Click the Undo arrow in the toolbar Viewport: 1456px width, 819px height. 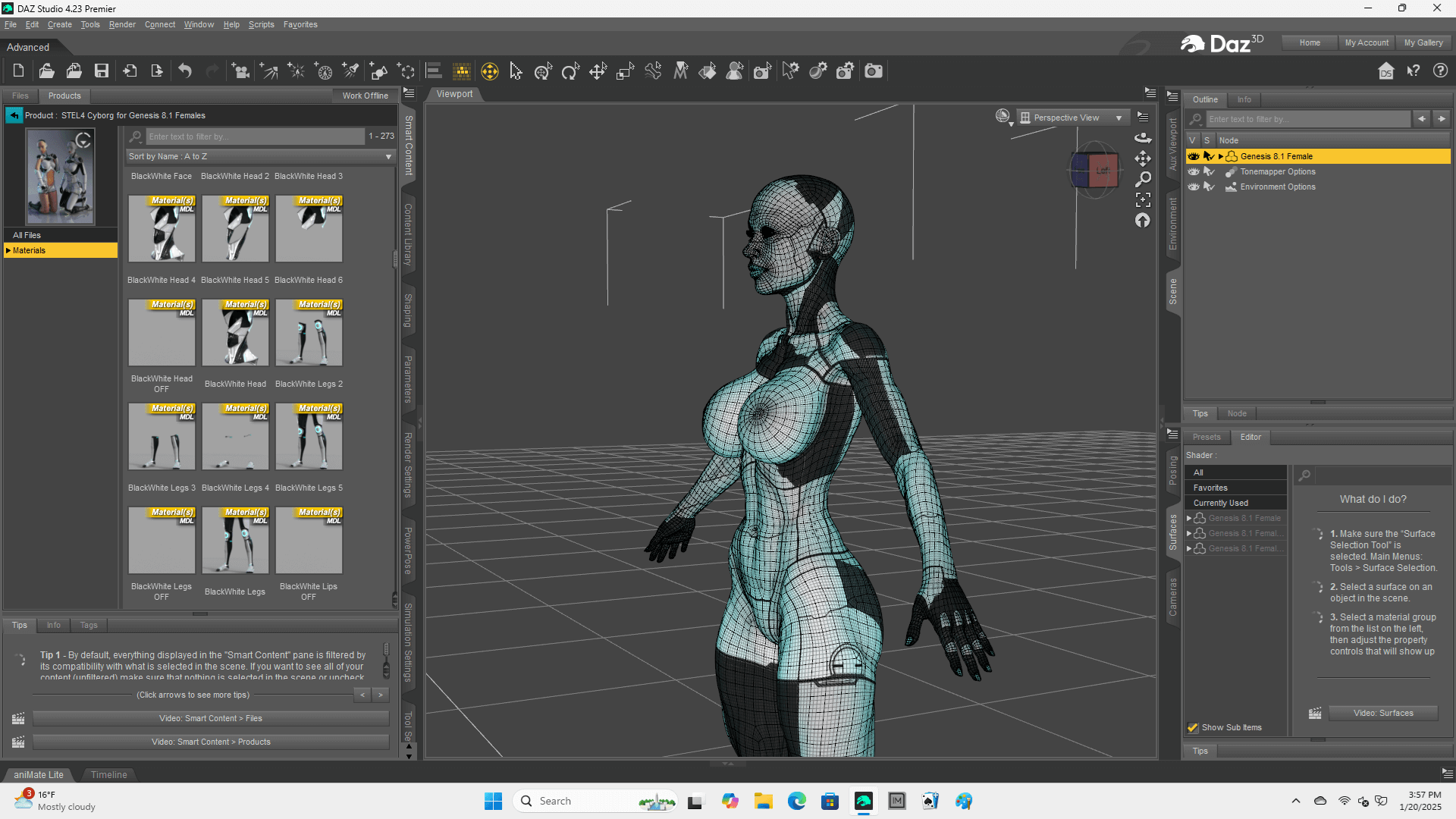185,71
